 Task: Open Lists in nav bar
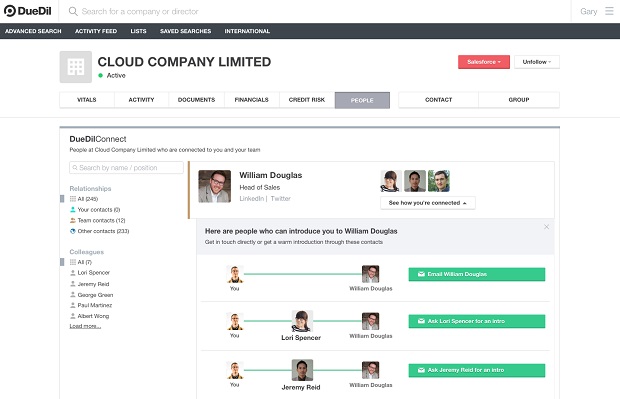138,31
